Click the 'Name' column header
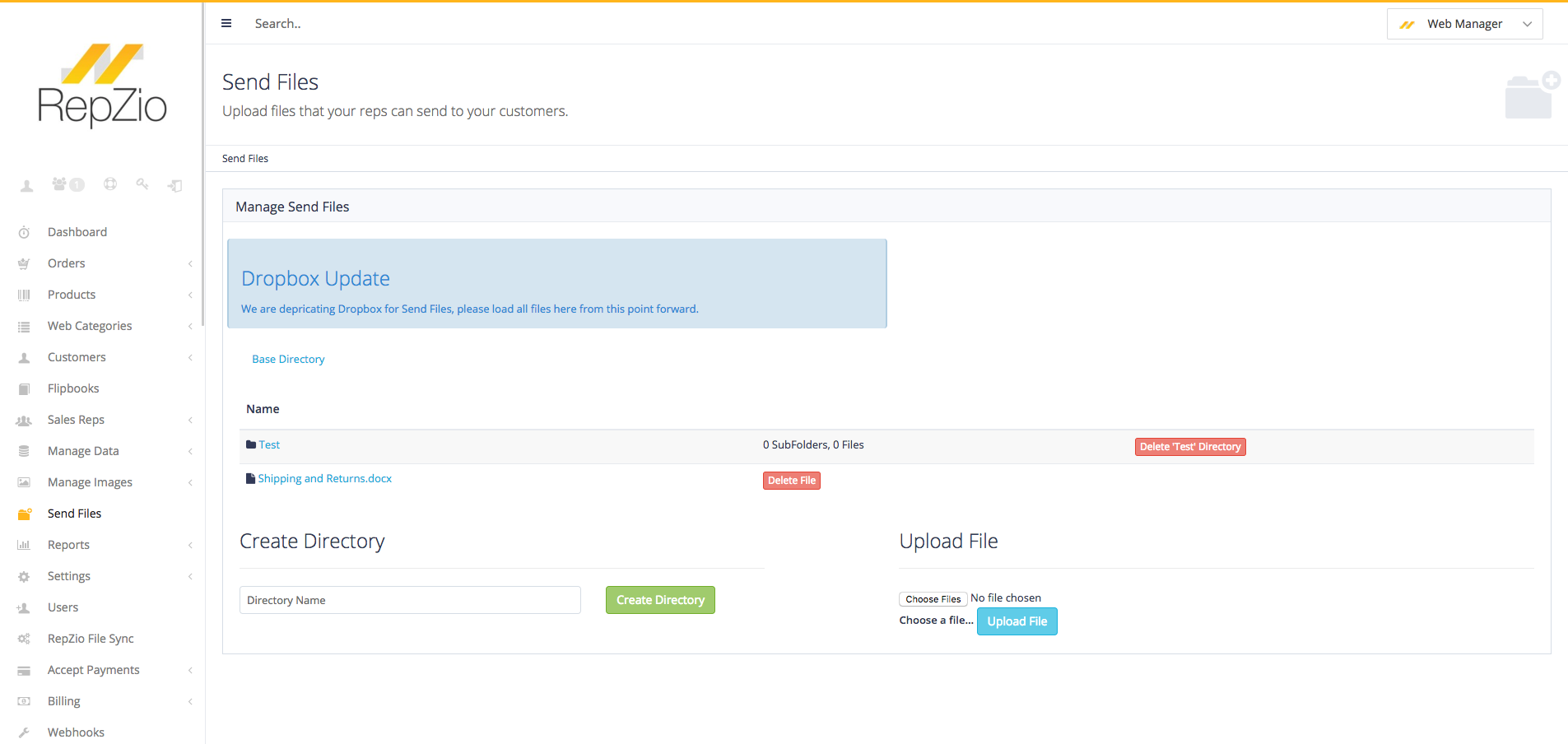The height and width of the screenshot is (744, 1568). [263, 409]
